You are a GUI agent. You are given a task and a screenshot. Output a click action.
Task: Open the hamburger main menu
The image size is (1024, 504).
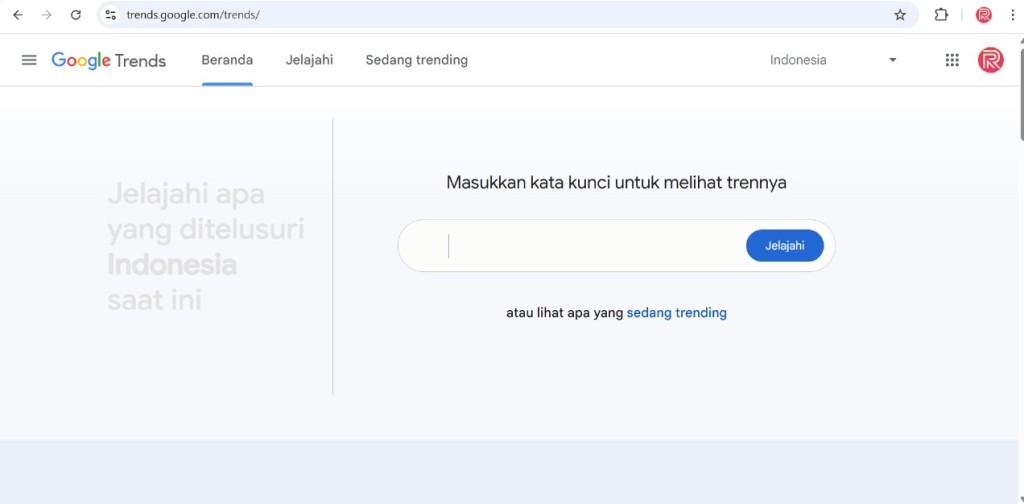(x=29, y=60)
